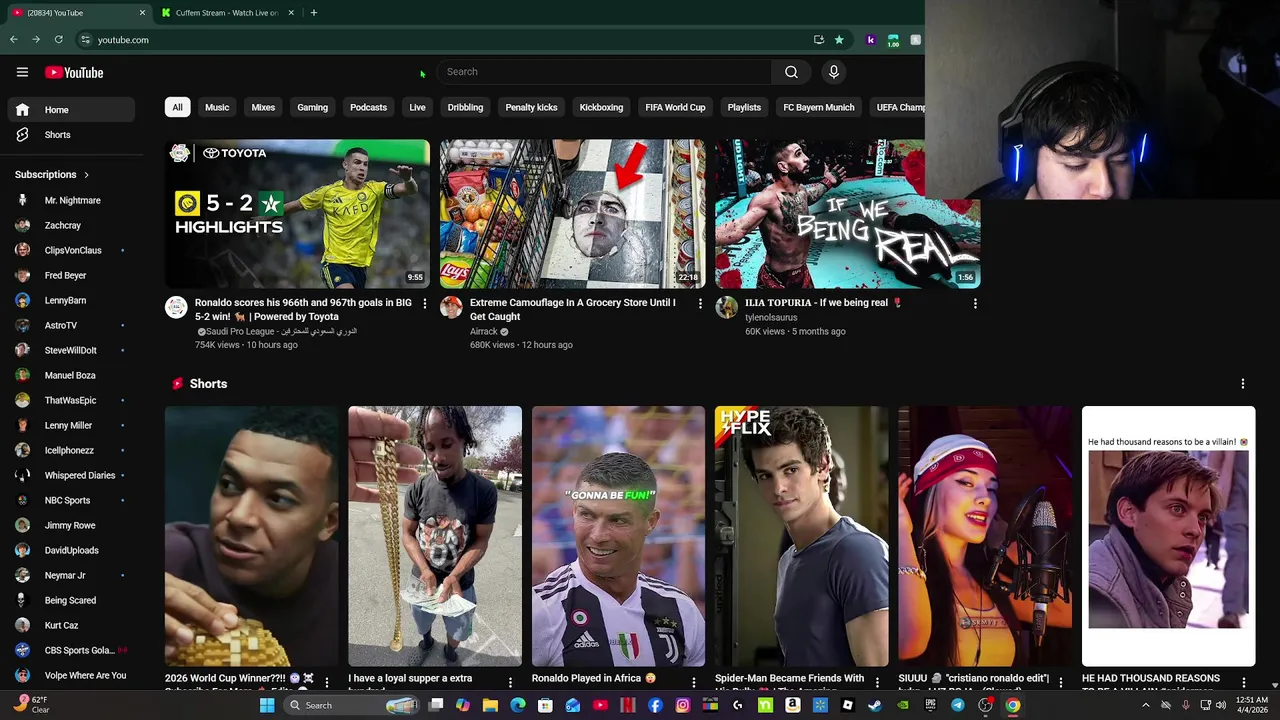Play the grocery store camouflage thumbnail
This screenshot has width=1280, height=720.
(x=572, y=214)
